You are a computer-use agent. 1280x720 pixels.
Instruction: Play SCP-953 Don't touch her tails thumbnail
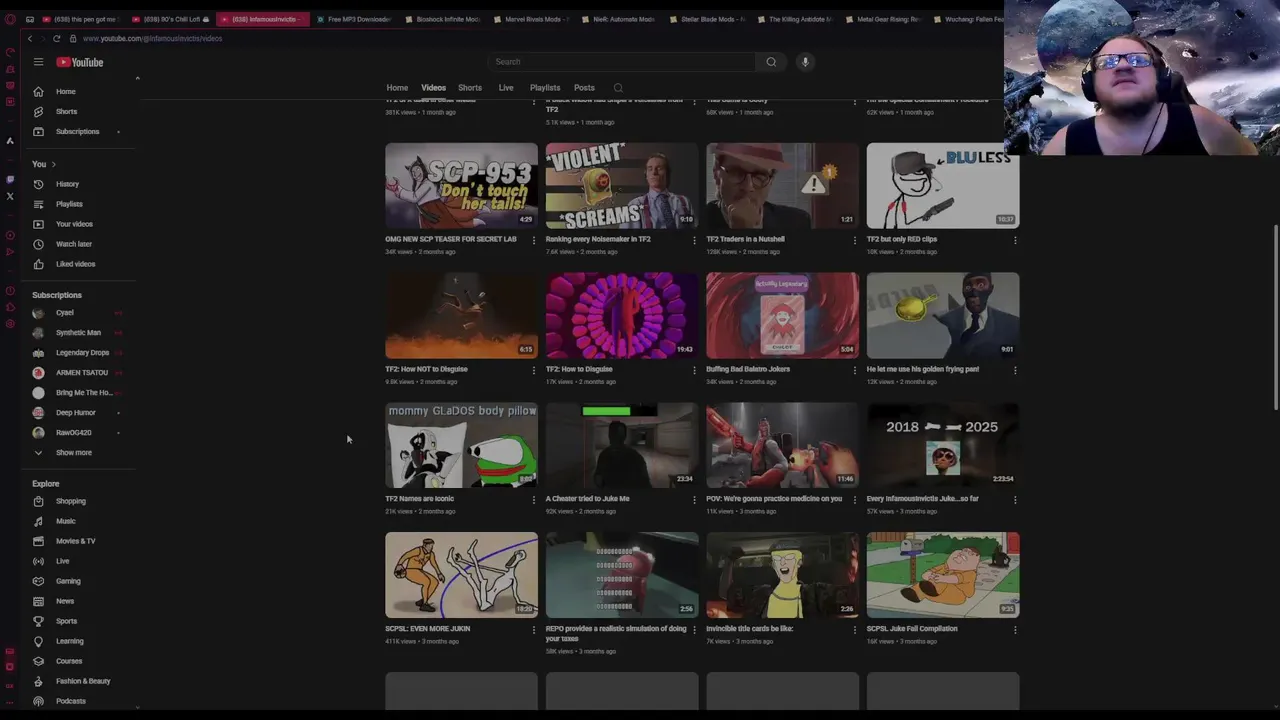coord(461,186)
